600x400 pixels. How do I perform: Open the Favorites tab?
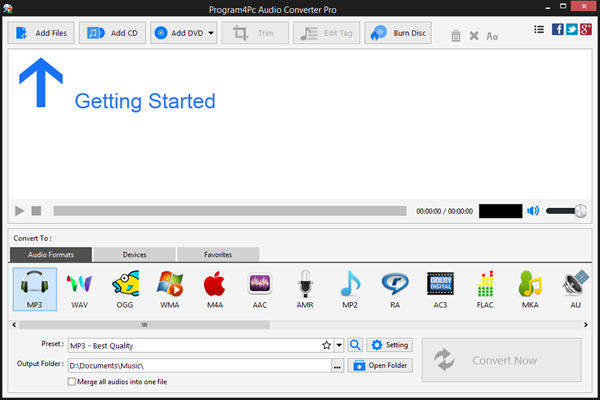pos(218,255)
